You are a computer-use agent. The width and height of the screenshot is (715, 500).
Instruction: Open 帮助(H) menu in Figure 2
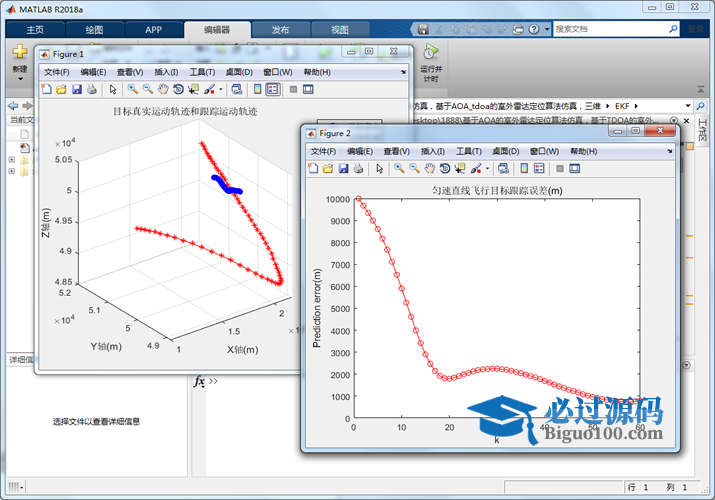[584, 151]
